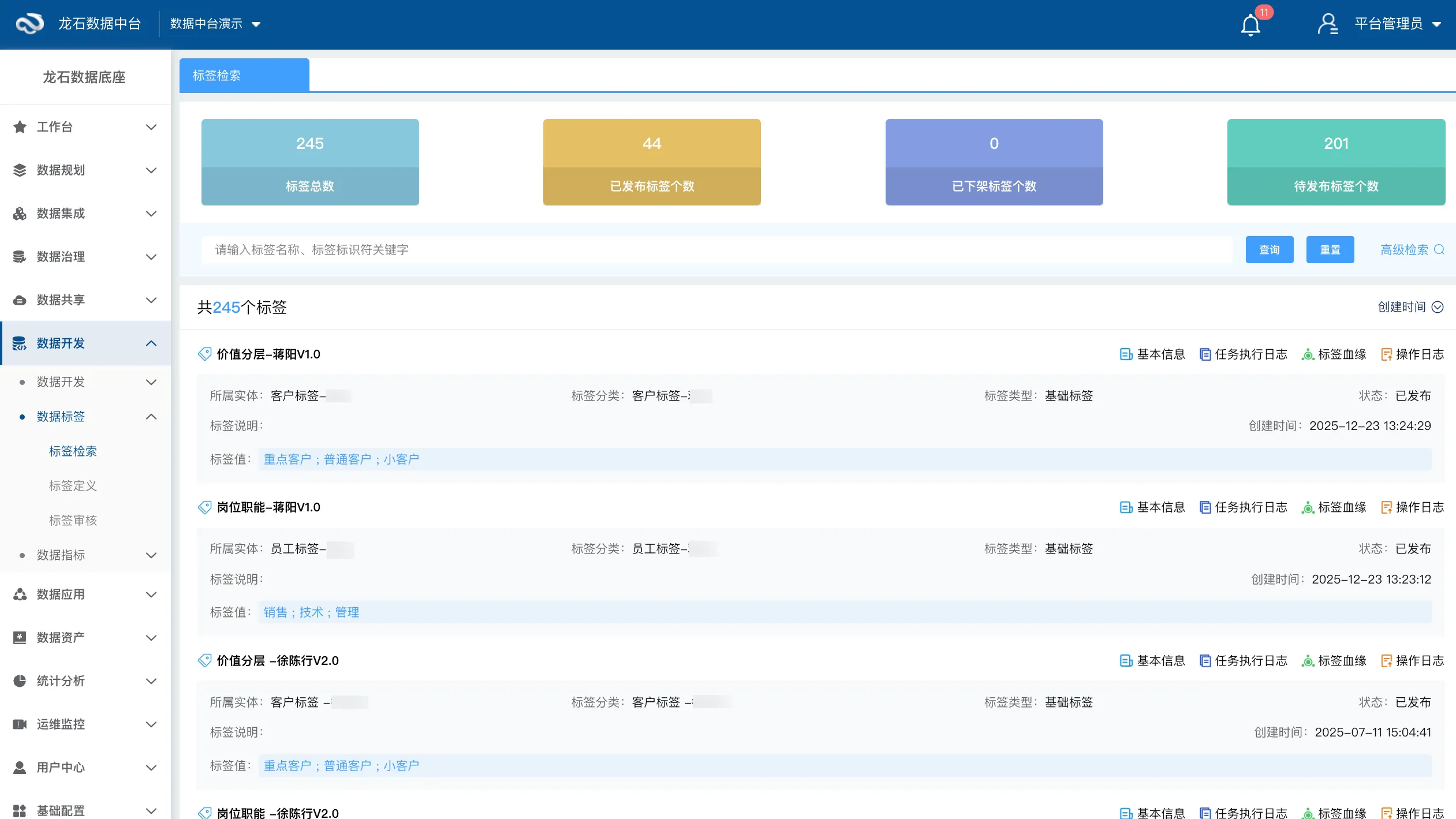Click the user avatar icon

tap(1327, 24)
